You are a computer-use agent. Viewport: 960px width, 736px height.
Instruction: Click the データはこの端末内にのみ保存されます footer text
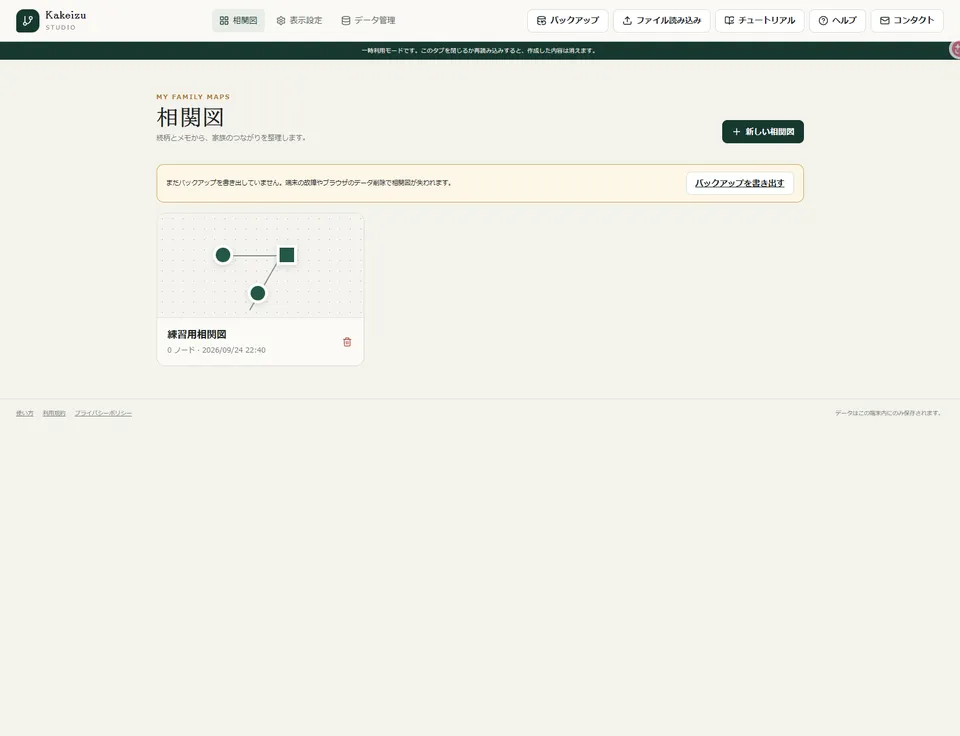coord(888,413)
